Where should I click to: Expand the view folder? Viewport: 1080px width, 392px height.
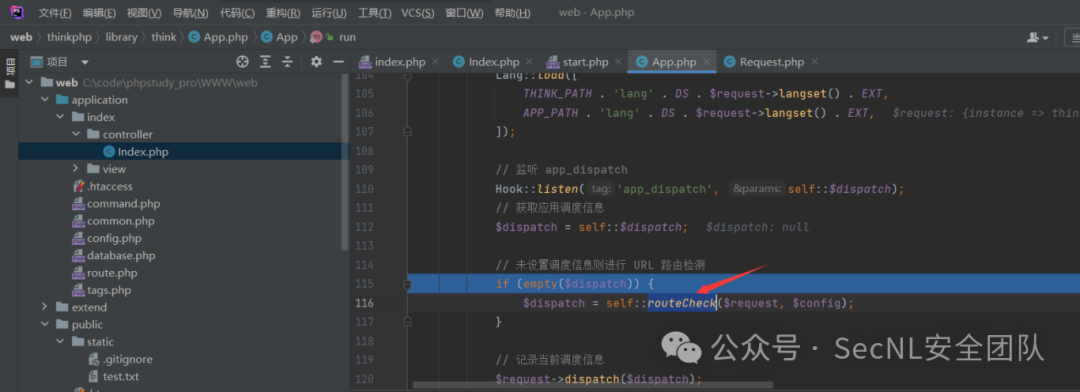[x=76, y=169]
